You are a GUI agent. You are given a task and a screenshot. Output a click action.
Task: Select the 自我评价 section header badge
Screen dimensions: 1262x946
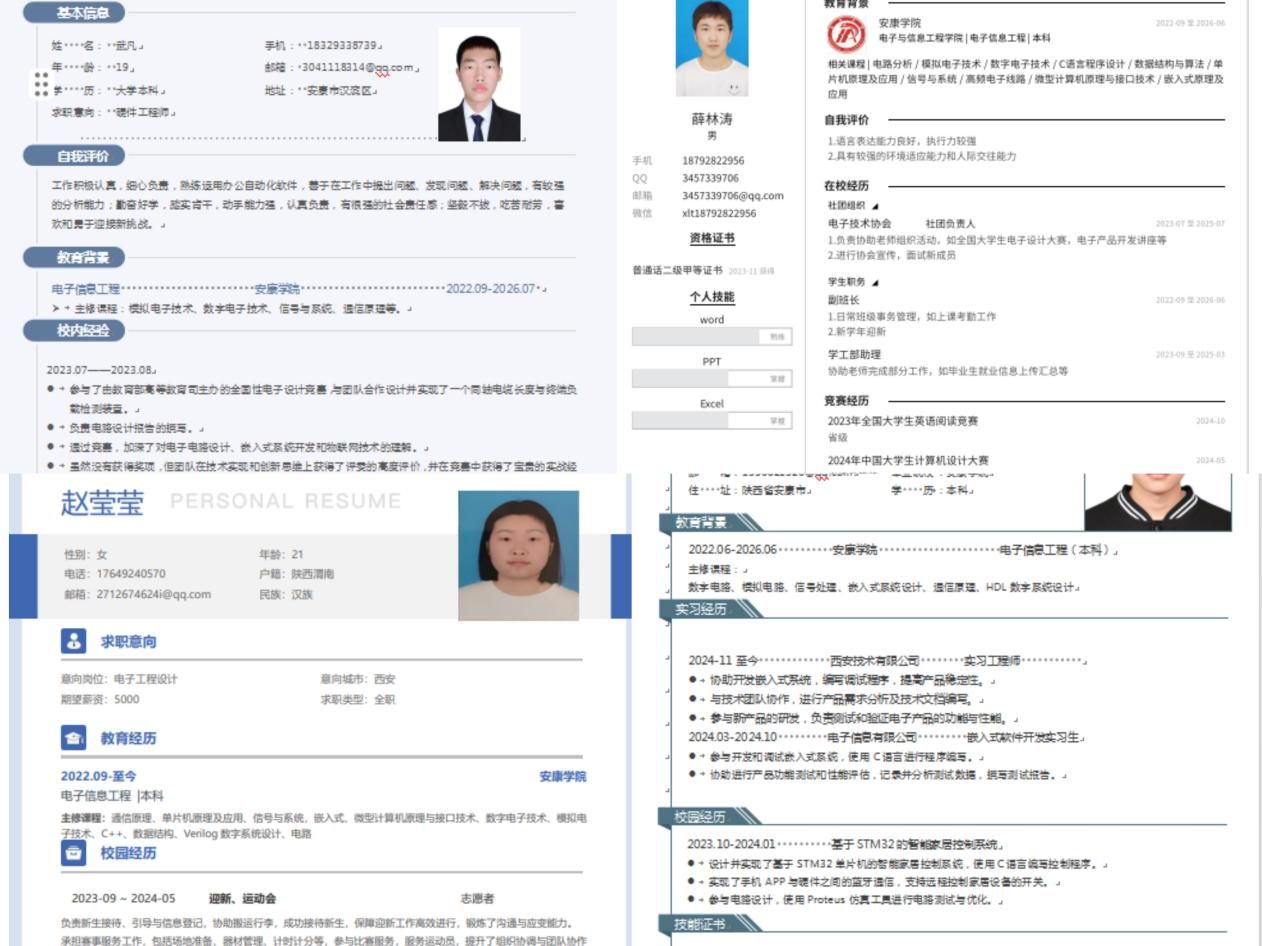pos(74,156)
